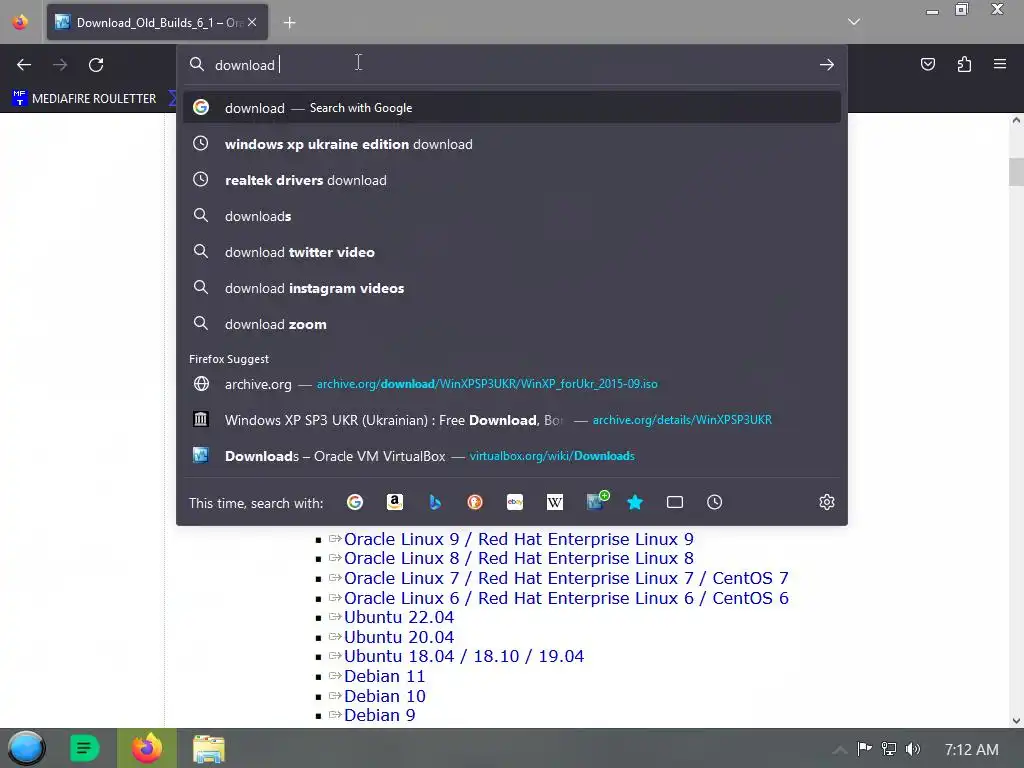Open archive.org WinXP_forUkr ISO suggestion
1024x768 pixels.
(511, 384)
